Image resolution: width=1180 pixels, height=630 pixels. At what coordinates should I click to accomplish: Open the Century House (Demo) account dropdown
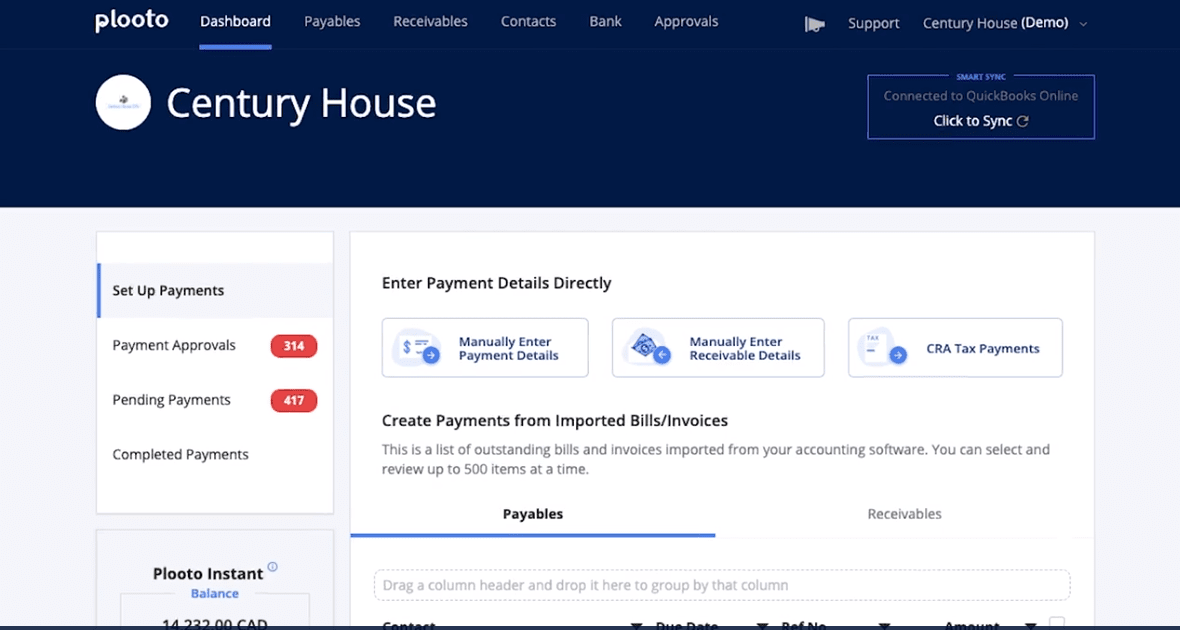(x=1004, y=21)
